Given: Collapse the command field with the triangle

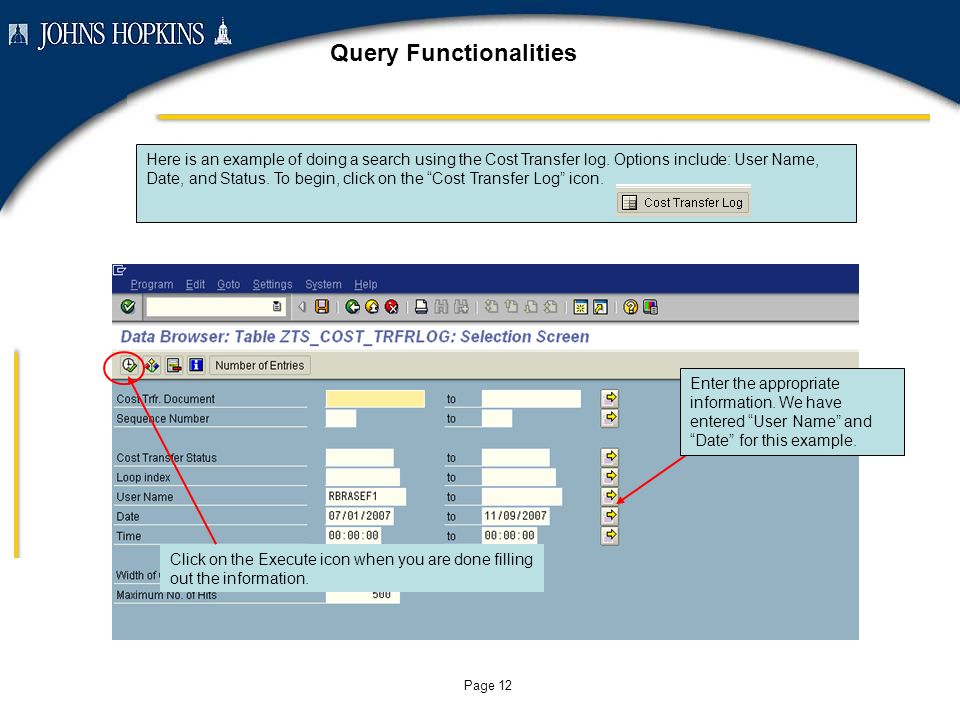Looking at the screenshot, I should tap(302, 307).
